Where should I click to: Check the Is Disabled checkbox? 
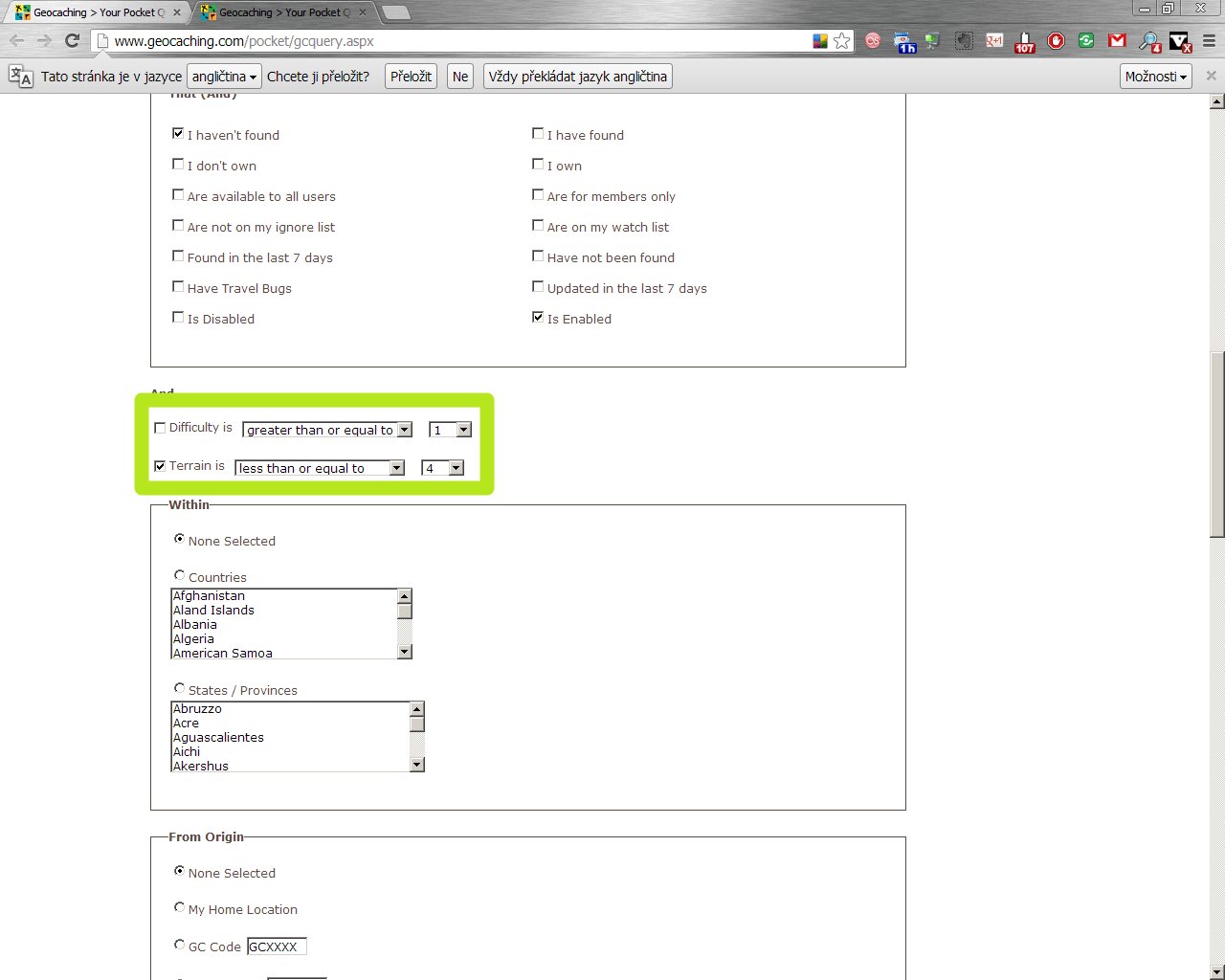[x=178, y=318]
